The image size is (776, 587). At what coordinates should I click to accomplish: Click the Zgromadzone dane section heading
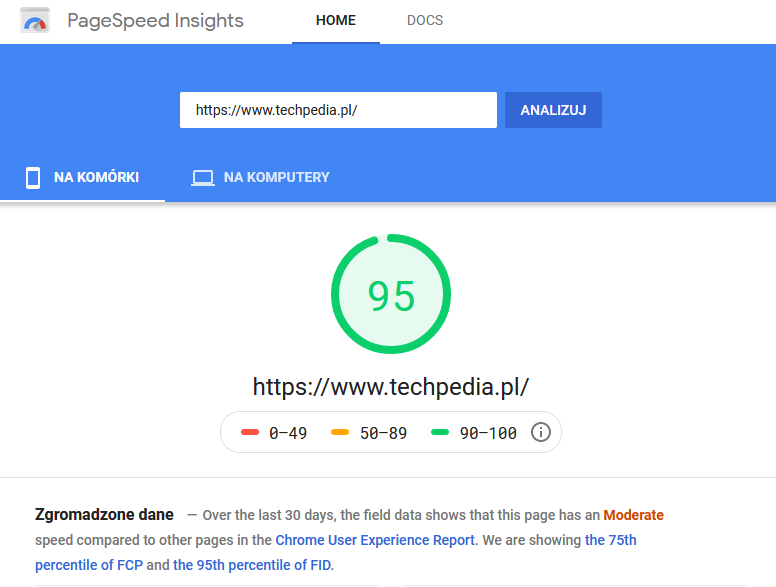coord(104,515)
